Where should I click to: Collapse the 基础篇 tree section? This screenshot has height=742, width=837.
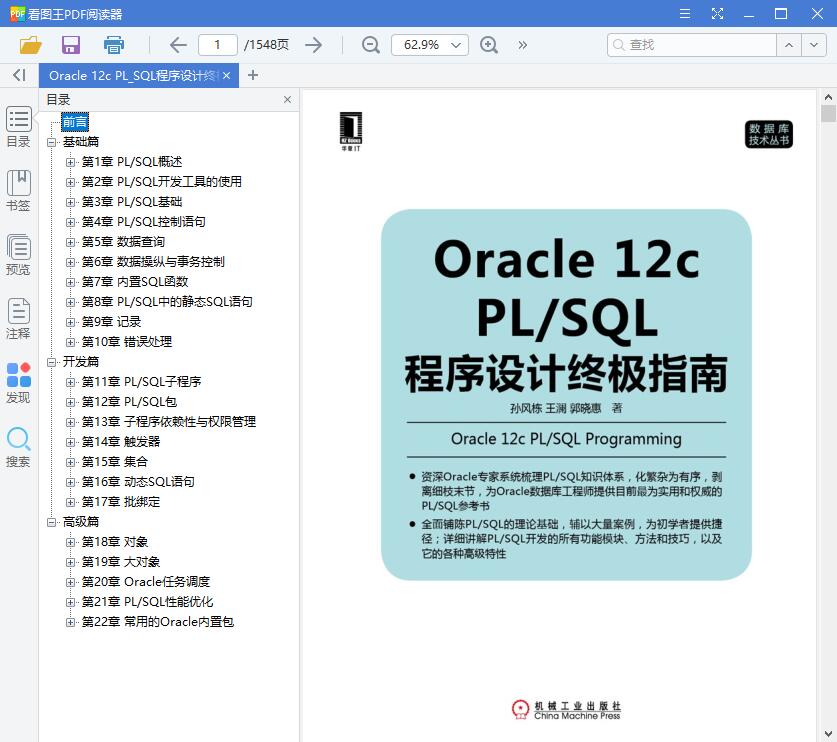click(x=51, y=142)
